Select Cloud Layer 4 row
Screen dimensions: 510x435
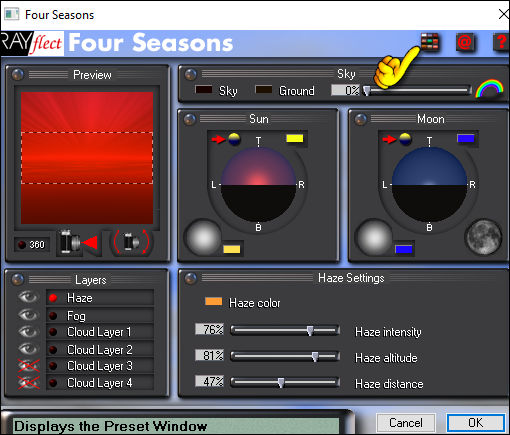[x=100, y=383]
